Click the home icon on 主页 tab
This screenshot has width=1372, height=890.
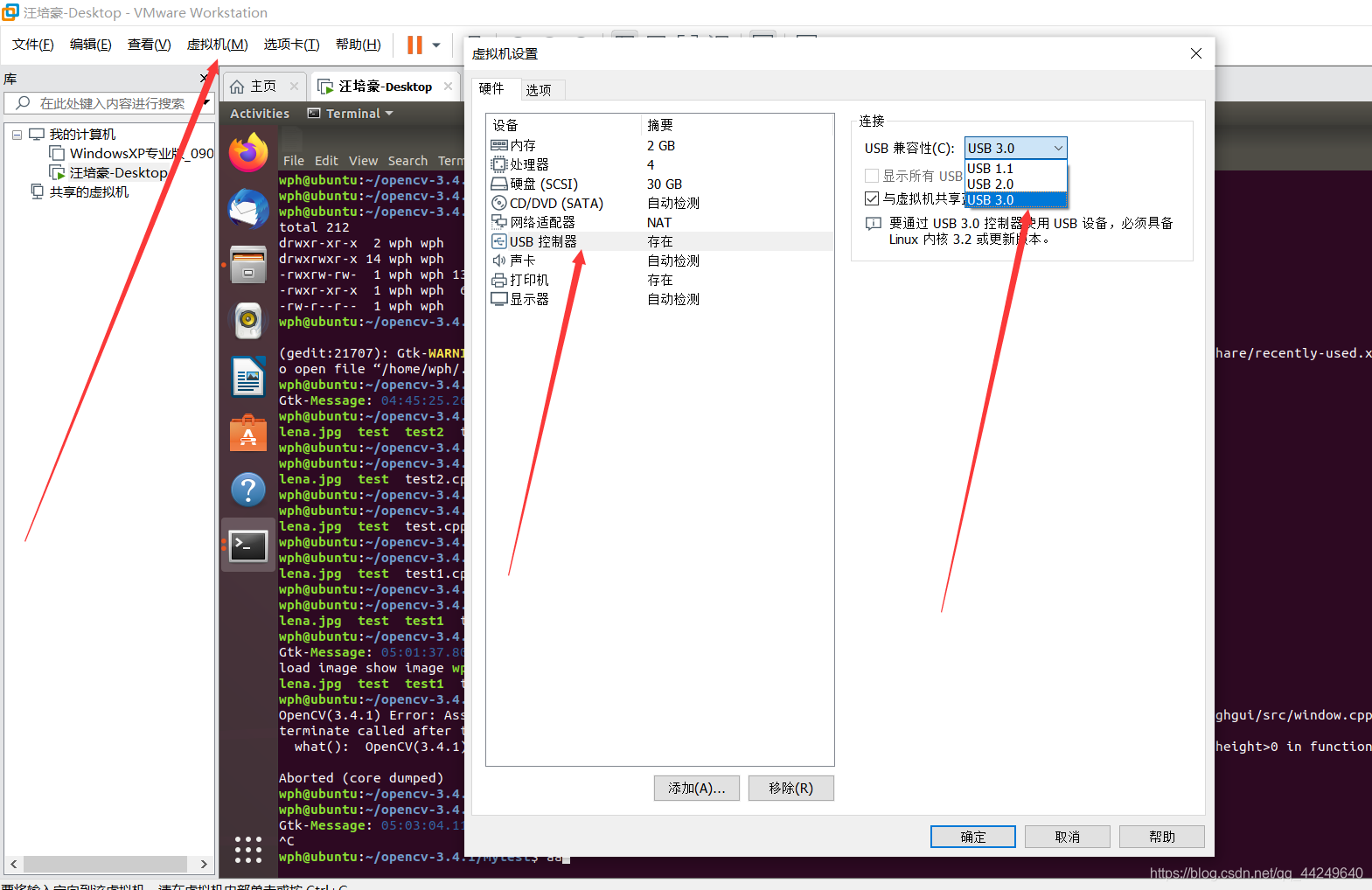pos(237,87)
